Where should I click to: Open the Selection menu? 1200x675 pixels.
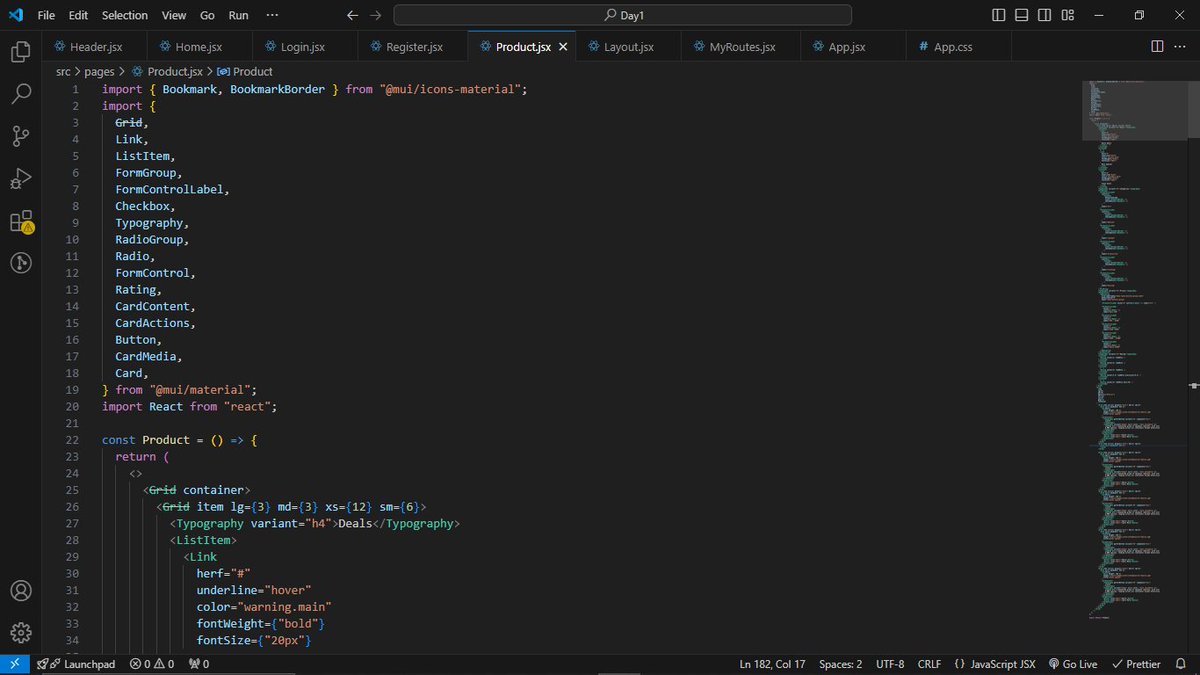pyautogui.click(x=124, y=15)
